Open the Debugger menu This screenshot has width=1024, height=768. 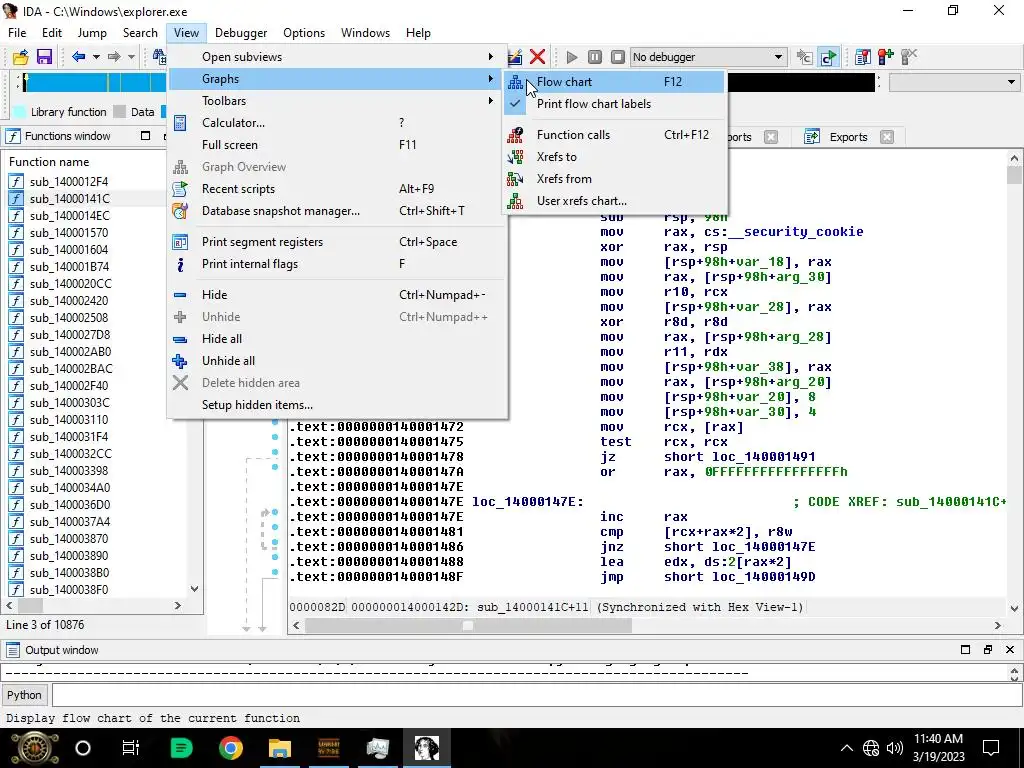pyautogui.click(x=241, y=33)
